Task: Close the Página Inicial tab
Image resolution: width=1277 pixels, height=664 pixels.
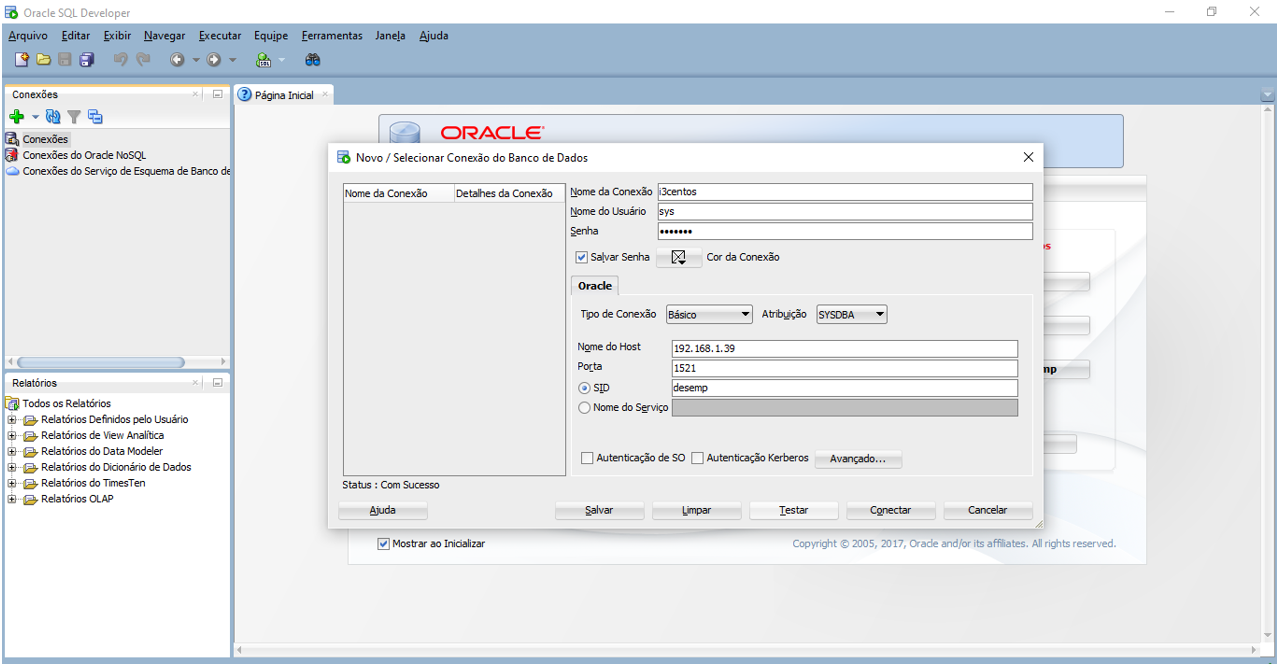Action: (x=324, y=95)
